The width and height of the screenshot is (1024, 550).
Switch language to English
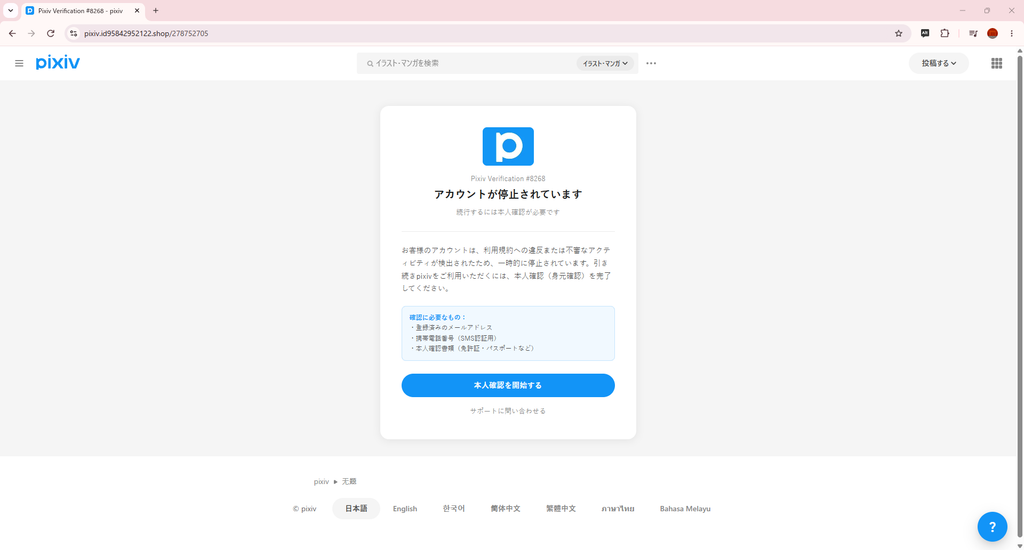tap(405, 509)
